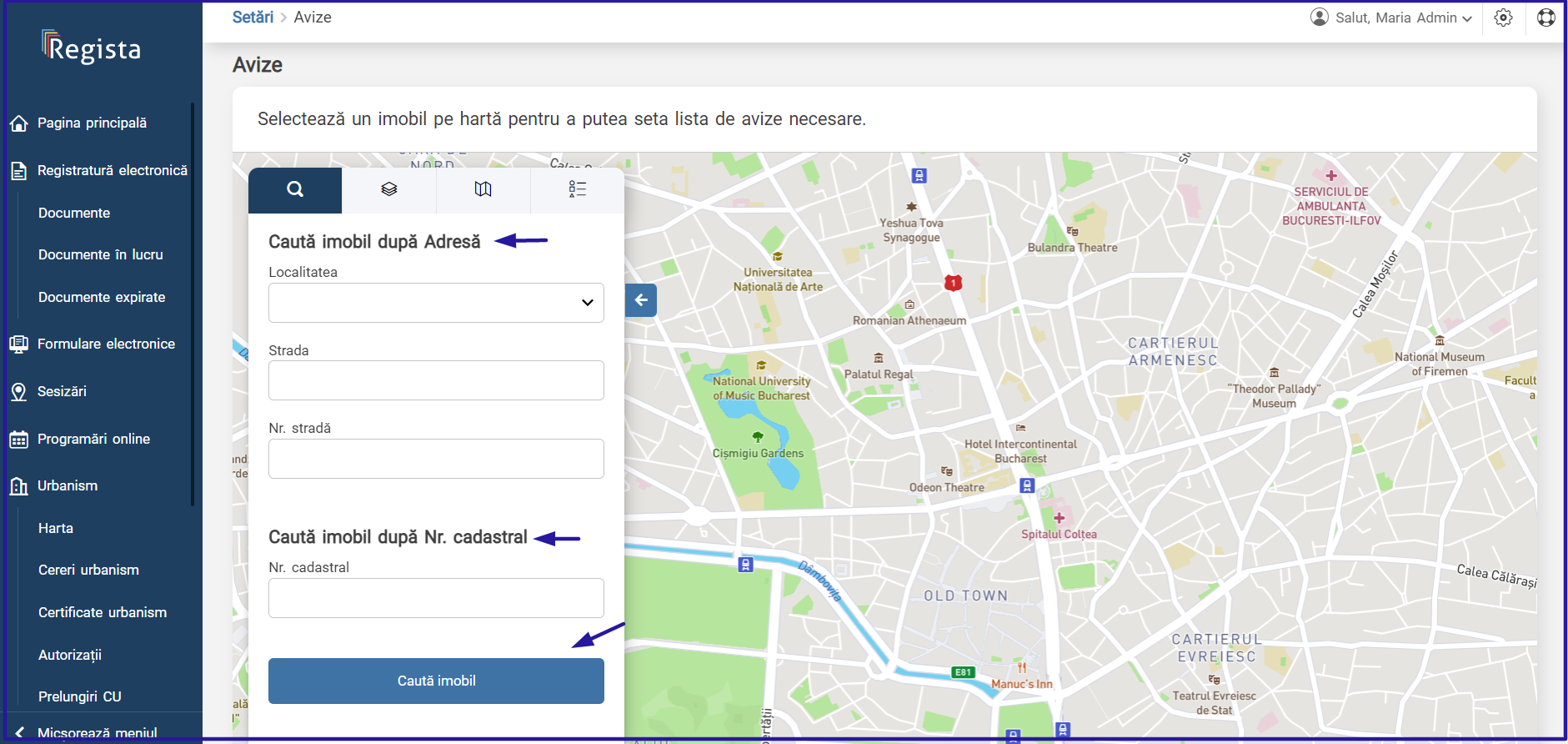Open settings gear icon in header

pos(1503,18)
